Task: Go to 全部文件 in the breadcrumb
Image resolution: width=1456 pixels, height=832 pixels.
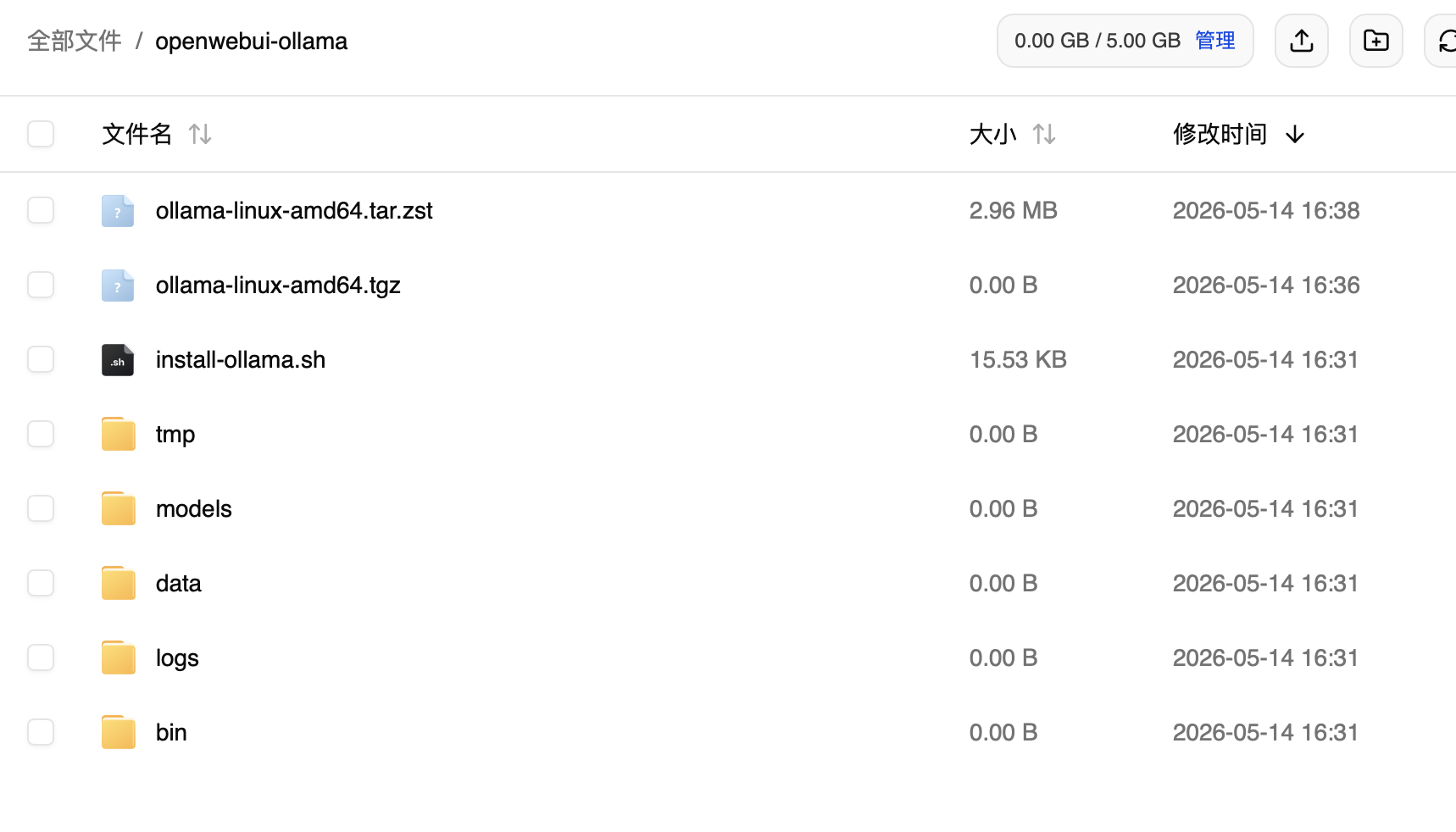Action: [75, 41]
